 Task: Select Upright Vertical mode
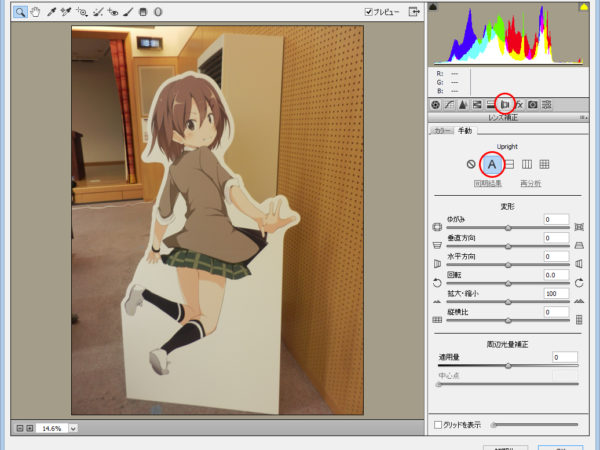527,164
